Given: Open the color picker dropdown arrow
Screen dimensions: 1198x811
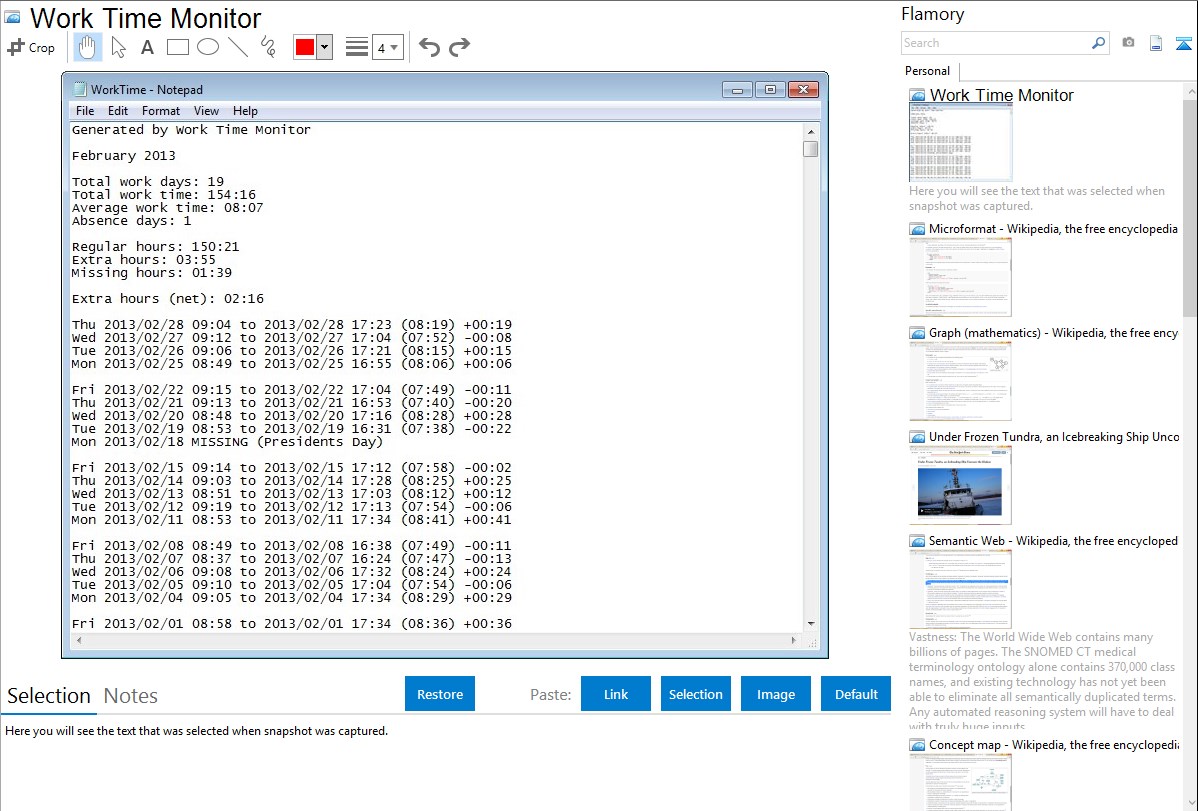Looking at the screenshot, I should [324, 47].
